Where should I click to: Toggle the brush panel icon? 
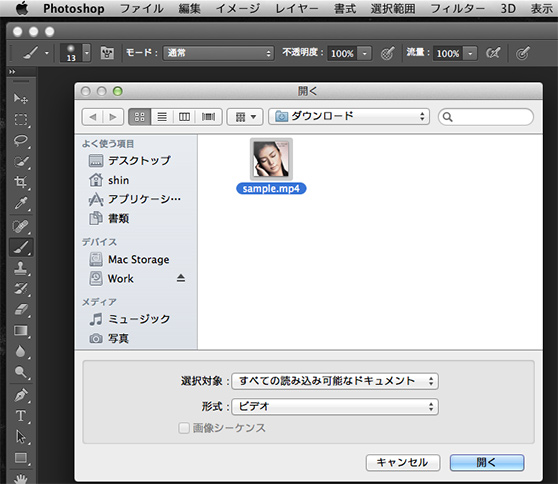(x=107, y=53)
